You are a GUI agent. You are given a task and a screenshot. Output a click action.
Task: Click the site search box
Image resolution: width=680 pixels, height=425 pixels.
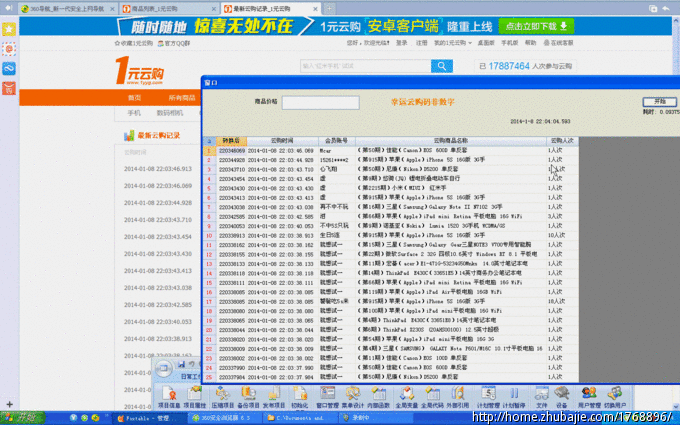(366, 66)
